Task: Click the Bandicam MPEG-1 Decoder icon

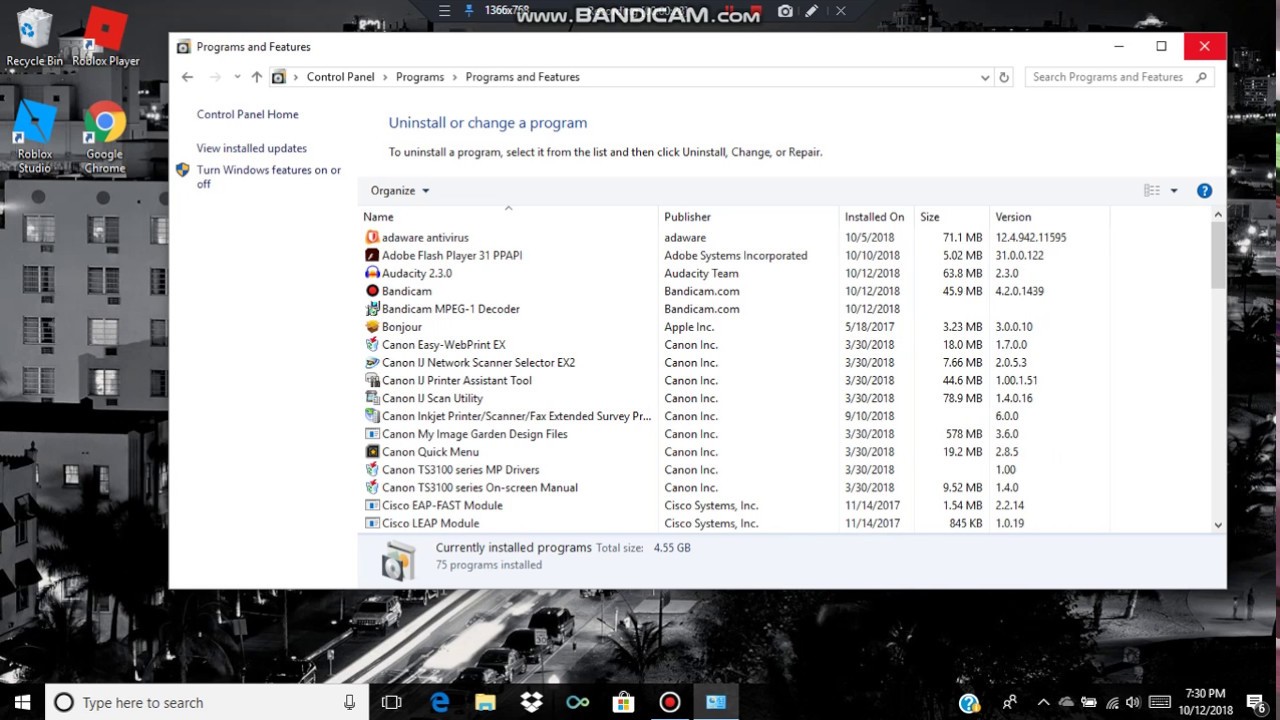Action: [372, 309]
